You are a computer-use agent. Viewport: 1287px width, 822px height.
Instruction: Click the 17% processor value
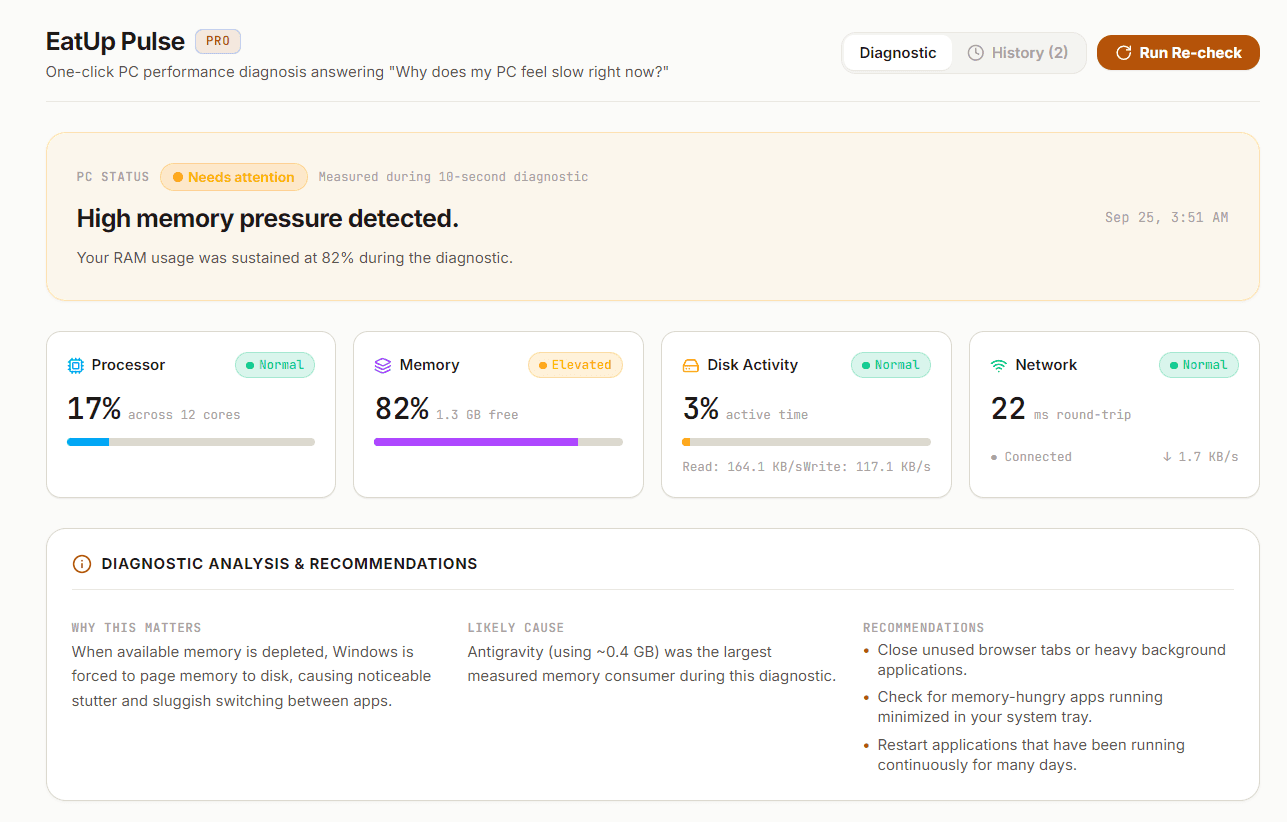pos(94,409)
